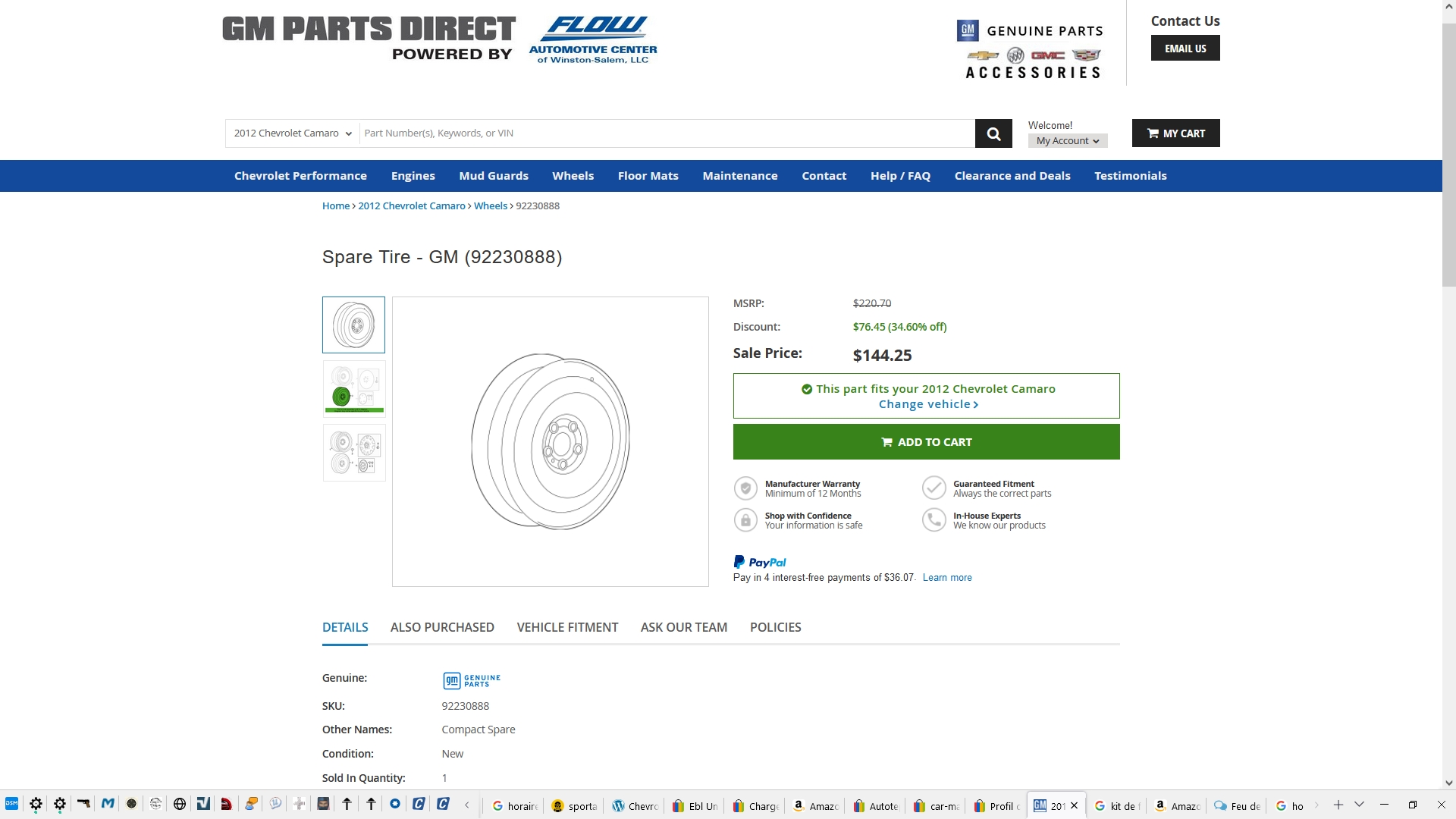Click the Shop with Confidence lock icon
Image resolution: width=1456 pixels, height=819 pixels.
pyautogui.click(x=745, y=520)
